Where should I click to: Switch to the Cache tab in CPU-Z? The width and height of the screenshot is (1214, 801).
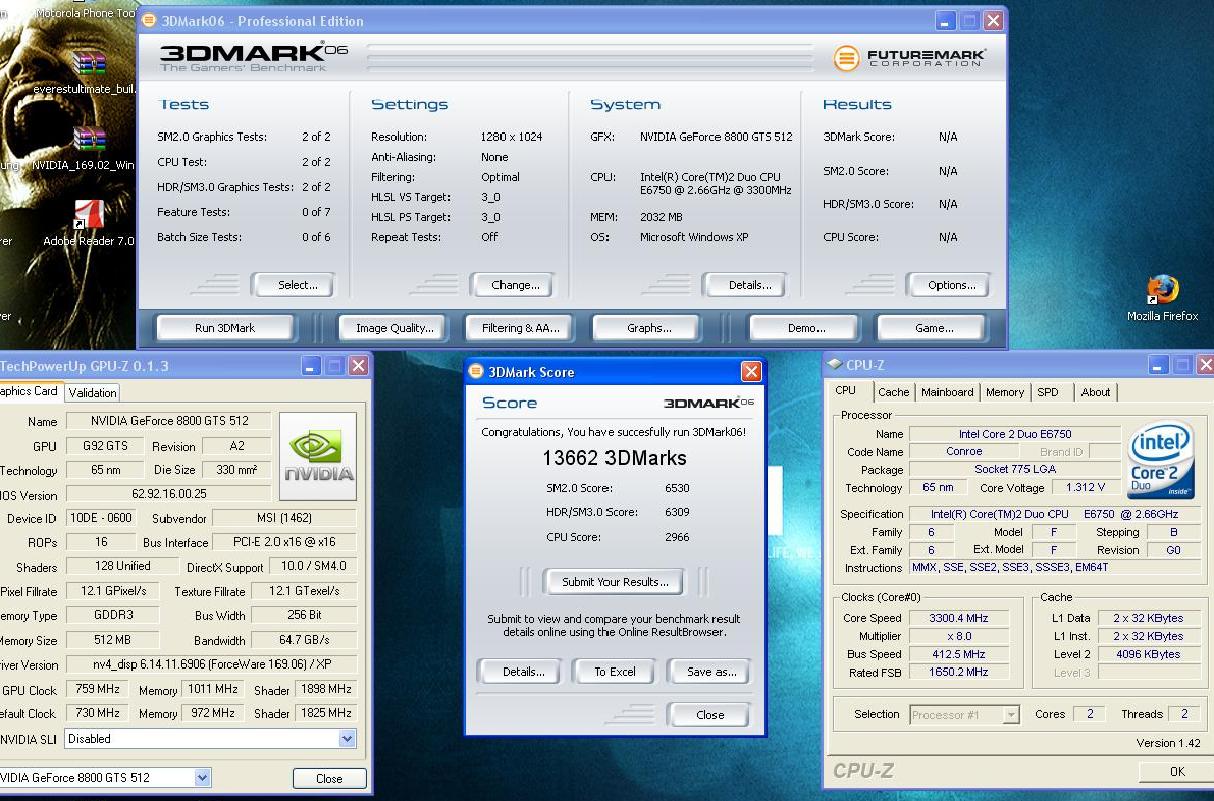894,392
